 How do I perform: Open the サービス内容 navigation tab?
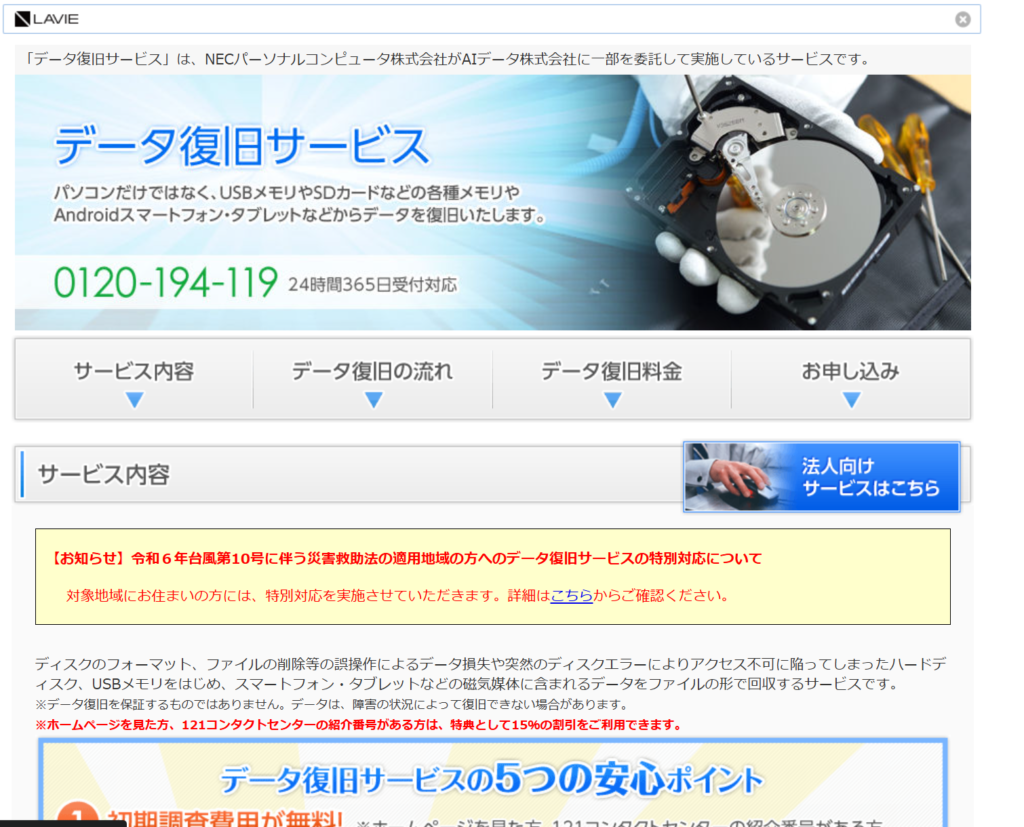pos(134,372)
